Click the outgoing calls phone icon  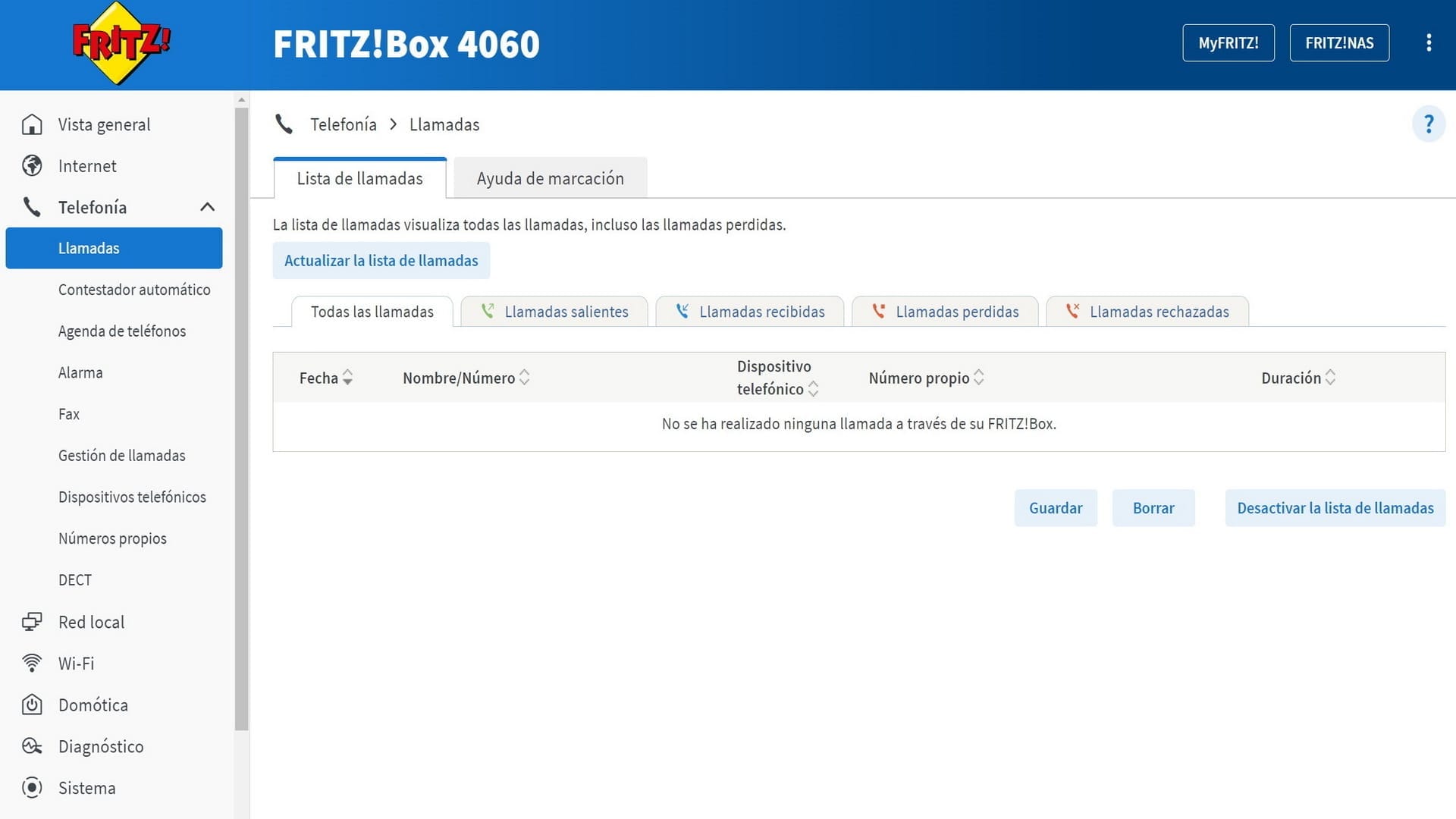pos(488,311)
